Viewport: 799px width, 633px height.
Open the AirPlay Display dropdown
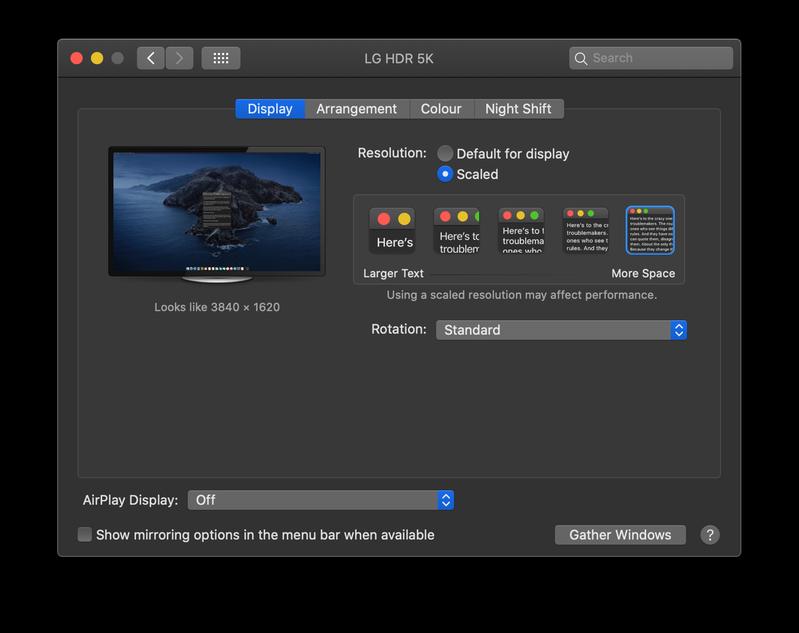[x=321, y=500]
